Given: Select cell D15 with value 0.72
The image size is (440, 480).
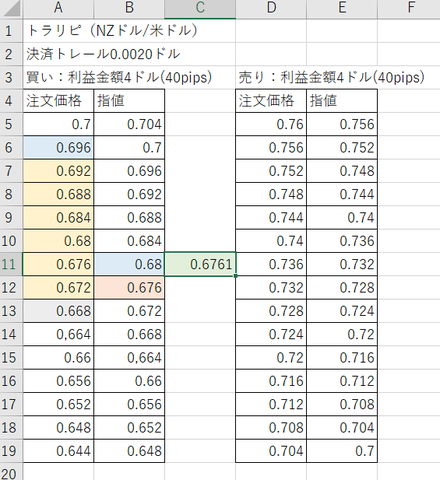Looking at the screenshot, I should click(x=271, y=357).
